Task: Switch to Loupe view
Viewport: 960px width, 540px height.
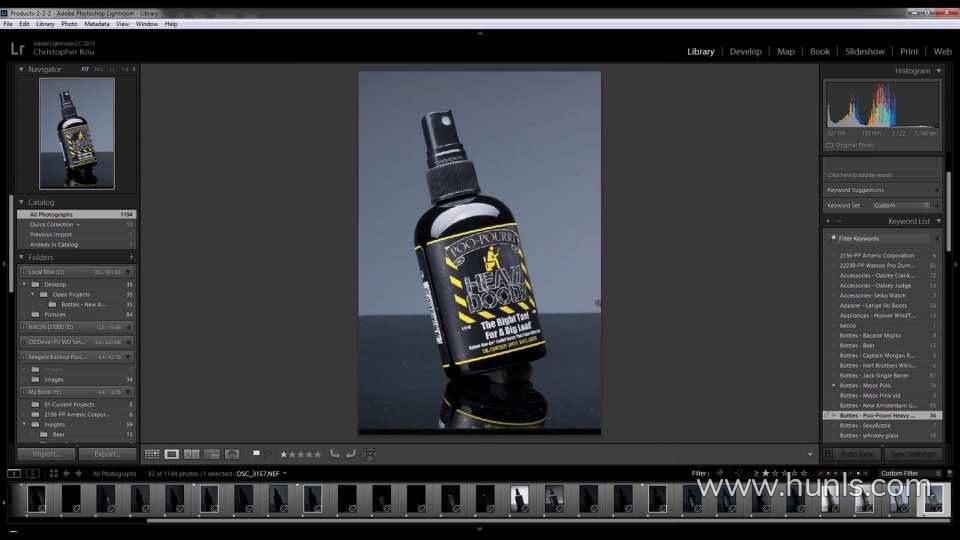Action: (171, 454)
